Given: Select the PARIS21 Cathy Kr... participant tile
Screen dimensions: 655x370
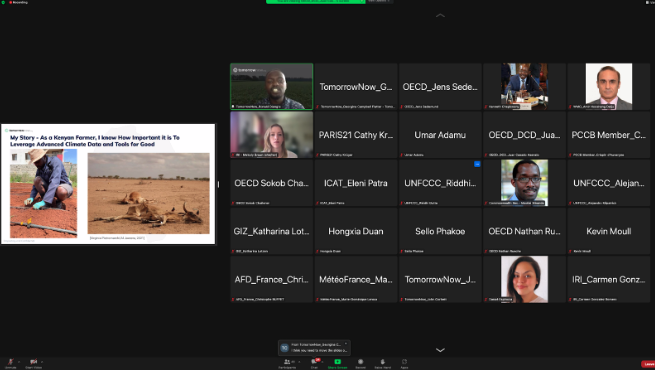Looking at the screenshot, I should tap(356, 135).
